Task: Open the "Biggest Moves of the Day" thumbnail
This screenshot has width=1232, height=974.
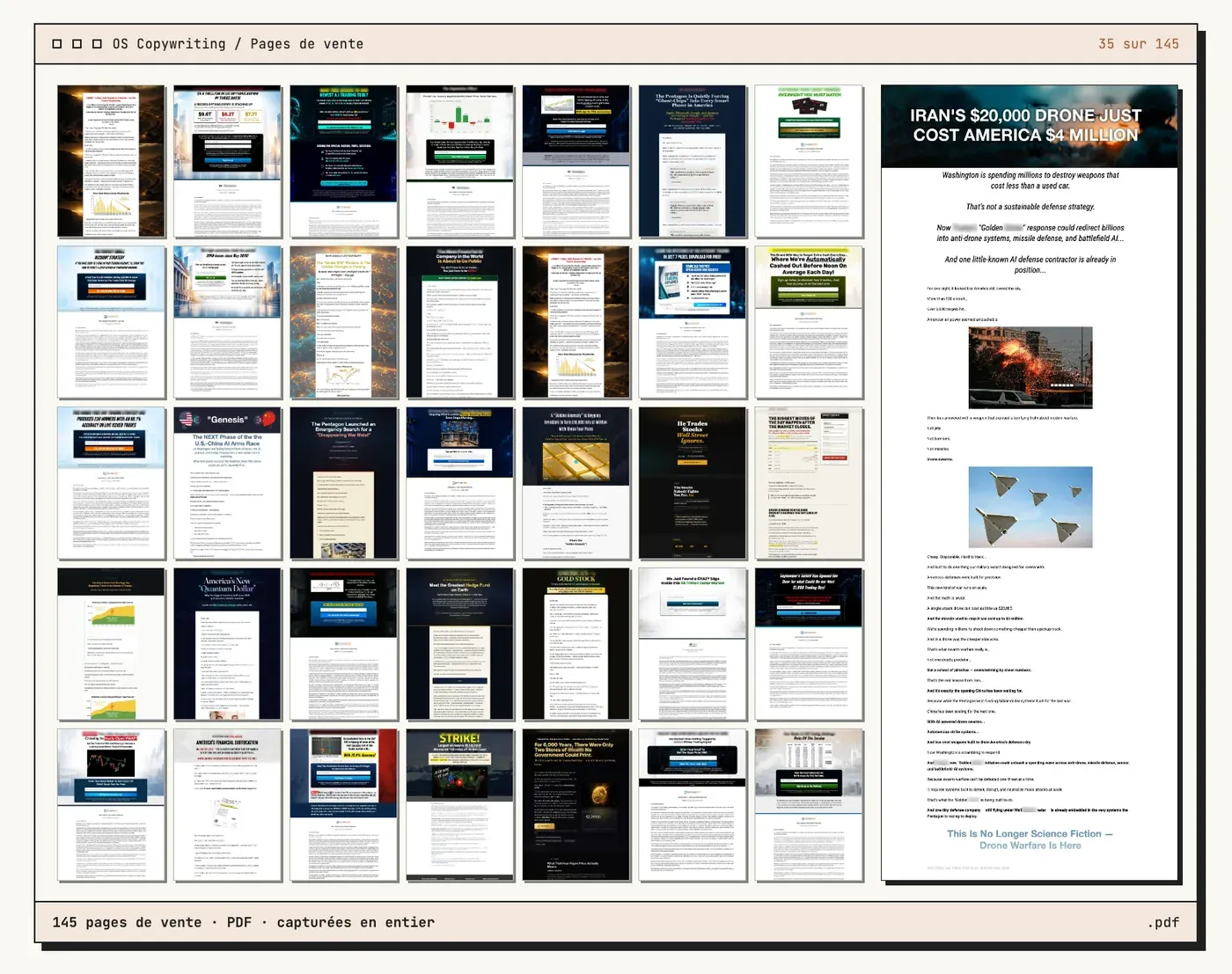Action: 809,483
